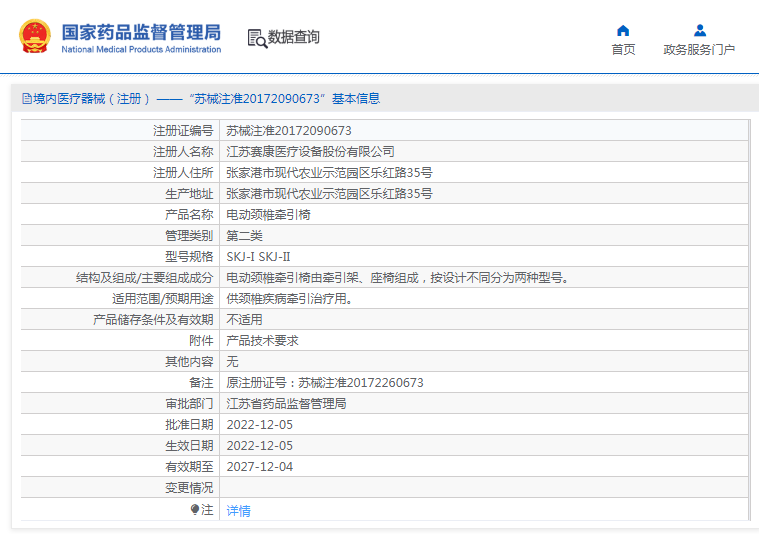
Task: Select model spec SKJ-I SKJ-II
Action: [258, 257]
